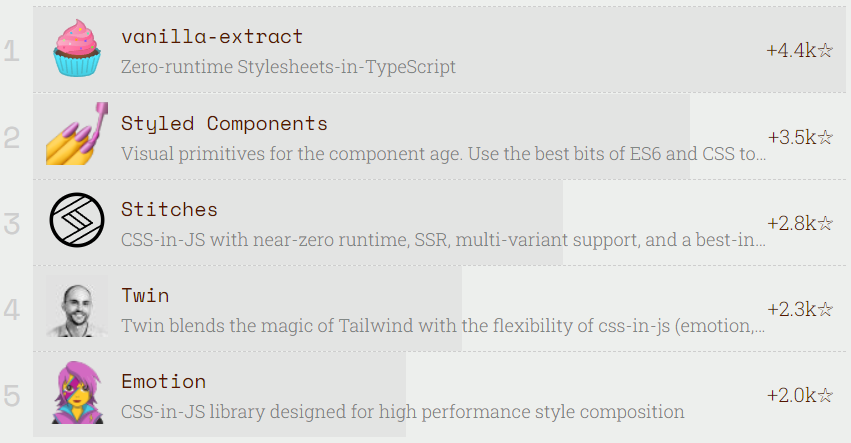Viewport: 851px width, 443px height.
Task: Click the rank number 5
Action: pos(12,396)
